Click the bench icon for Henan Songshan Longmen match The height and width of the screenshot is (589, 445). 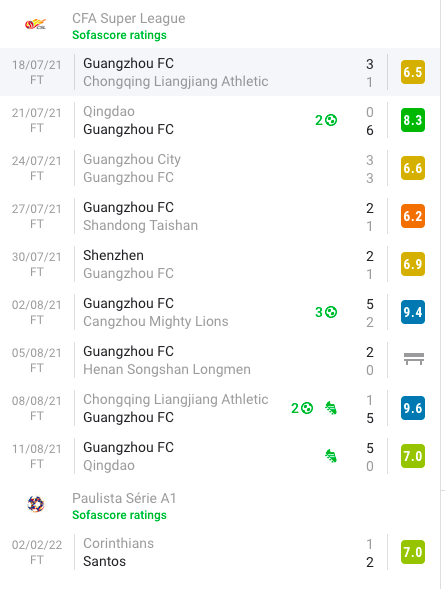tap(413, 359)
